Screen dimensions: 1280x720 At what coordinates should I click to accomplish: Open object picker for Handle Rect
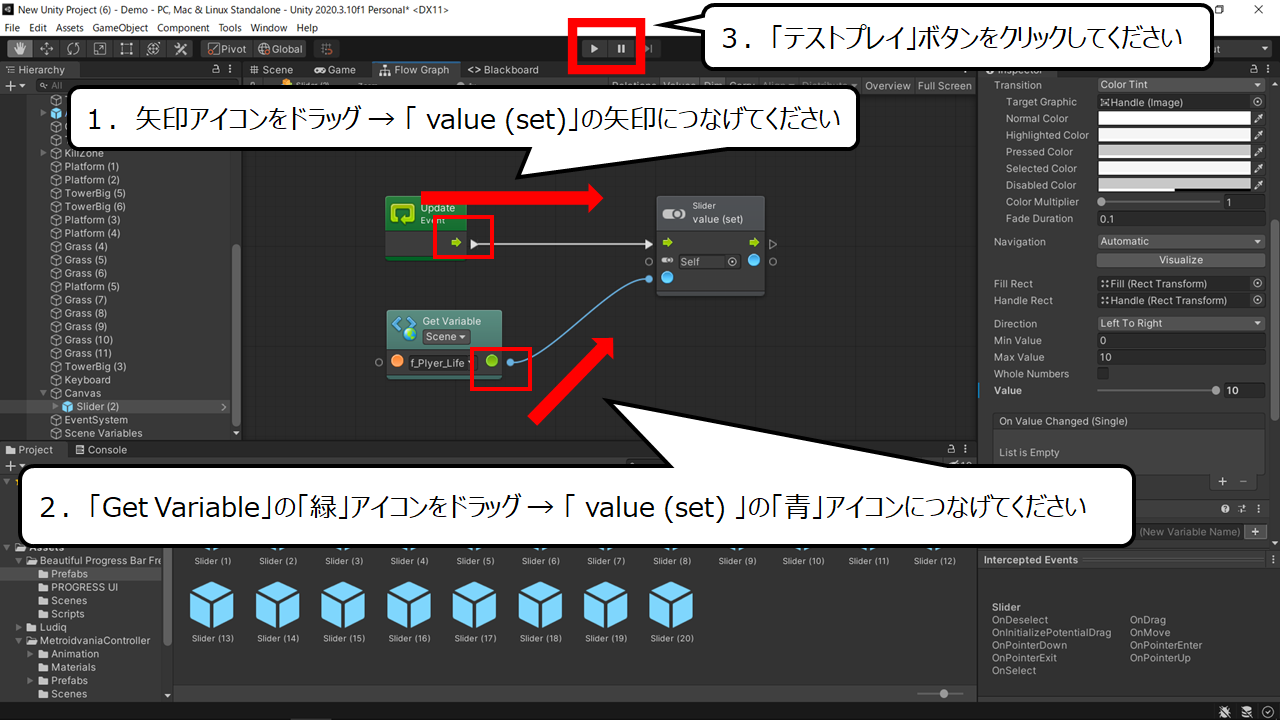[1258, 300]
